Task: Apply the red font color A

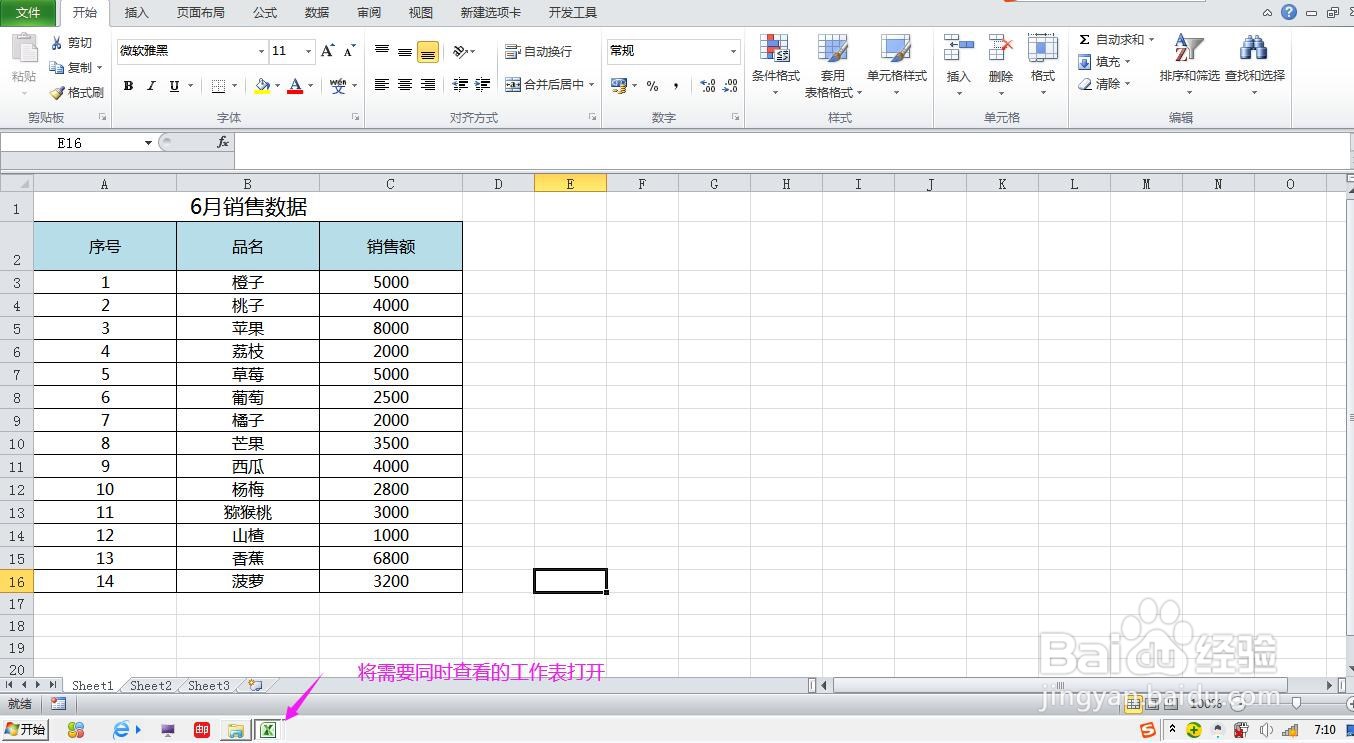Action: tap(295, 86)
